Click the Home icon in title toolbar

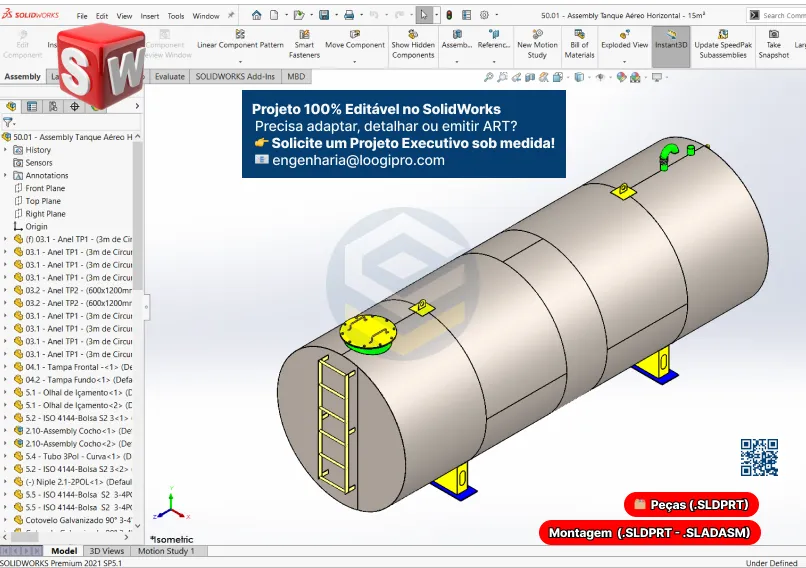(256, 15)
